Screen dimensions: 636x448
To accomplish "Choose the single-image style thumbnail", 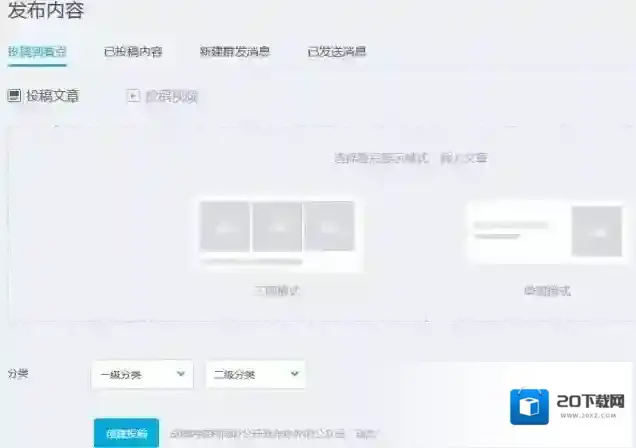I will point(548,232).
